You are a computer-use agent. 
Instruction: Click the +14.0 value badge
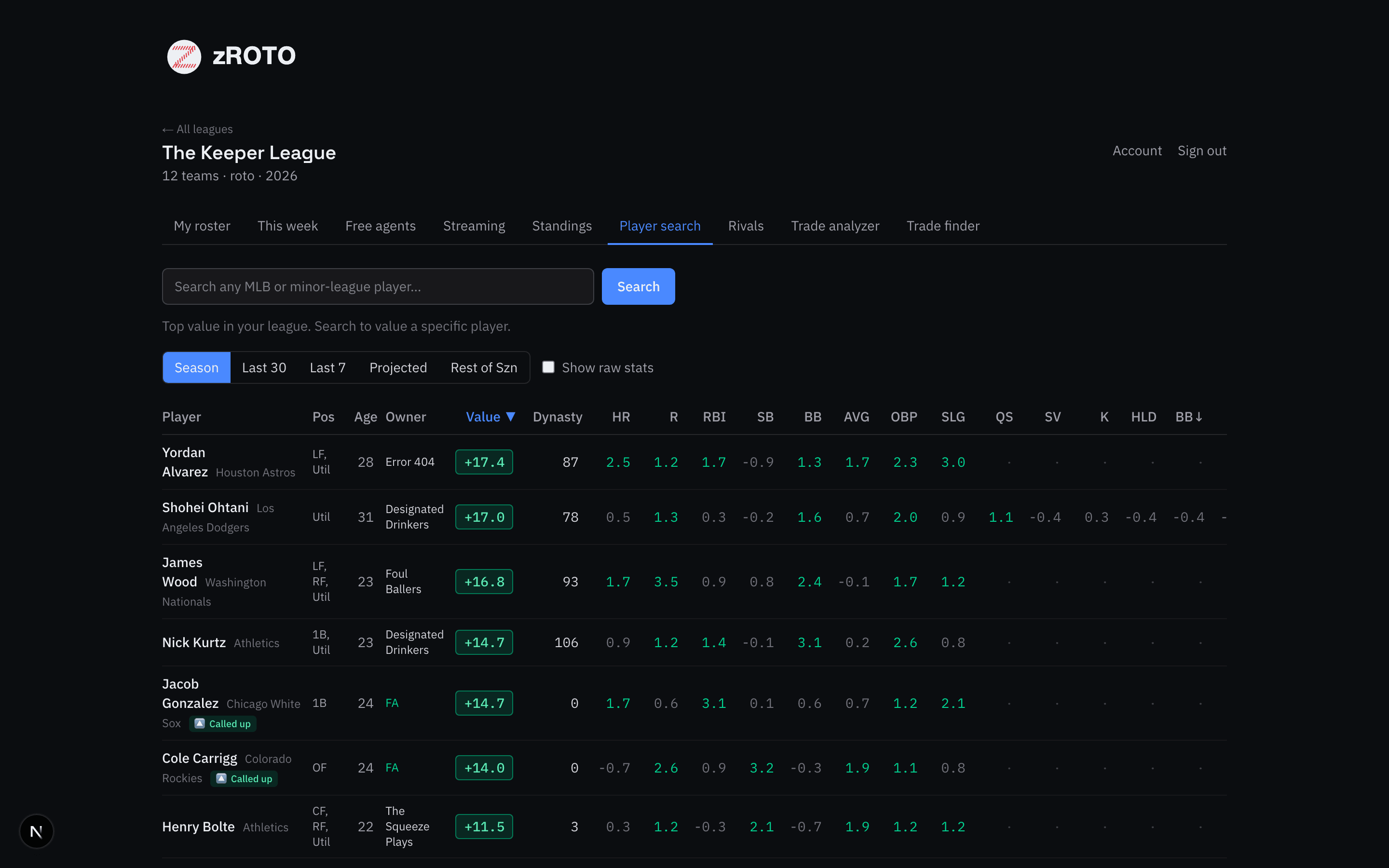484,768
